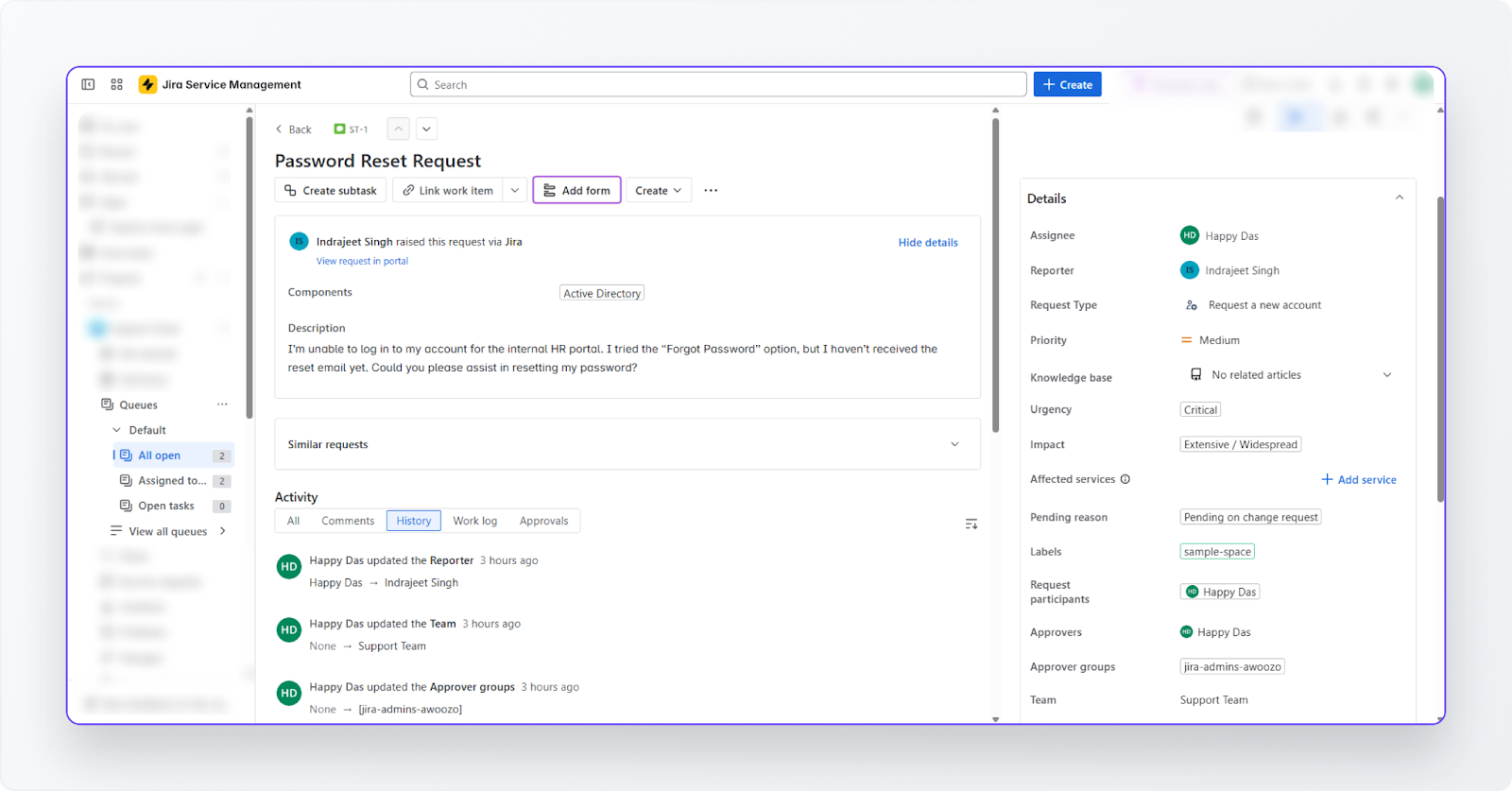Click Happy Das request participant chip

coord(1220,592)
